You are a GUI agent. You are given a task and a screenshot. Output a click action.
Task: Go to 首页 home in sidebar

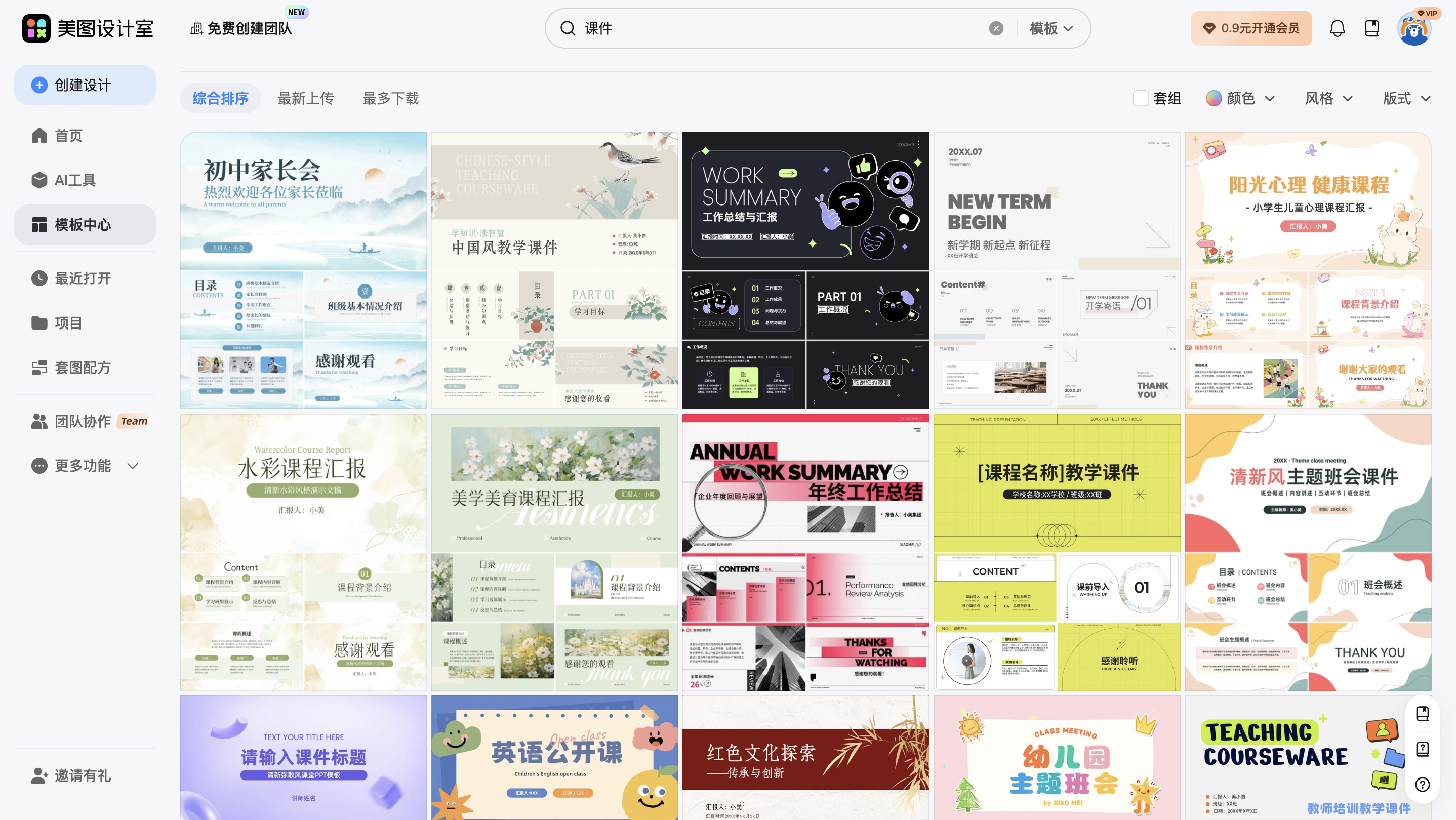pos(68,136)
